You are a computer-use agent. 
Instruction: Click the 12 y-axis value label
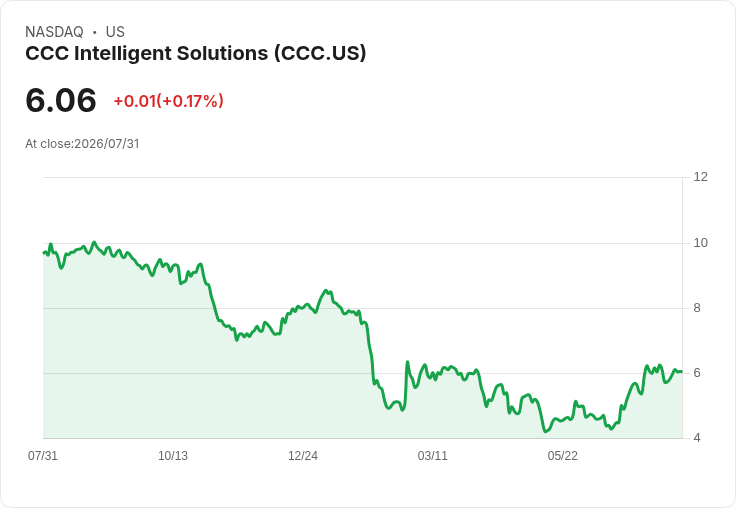tap(700, 177)
